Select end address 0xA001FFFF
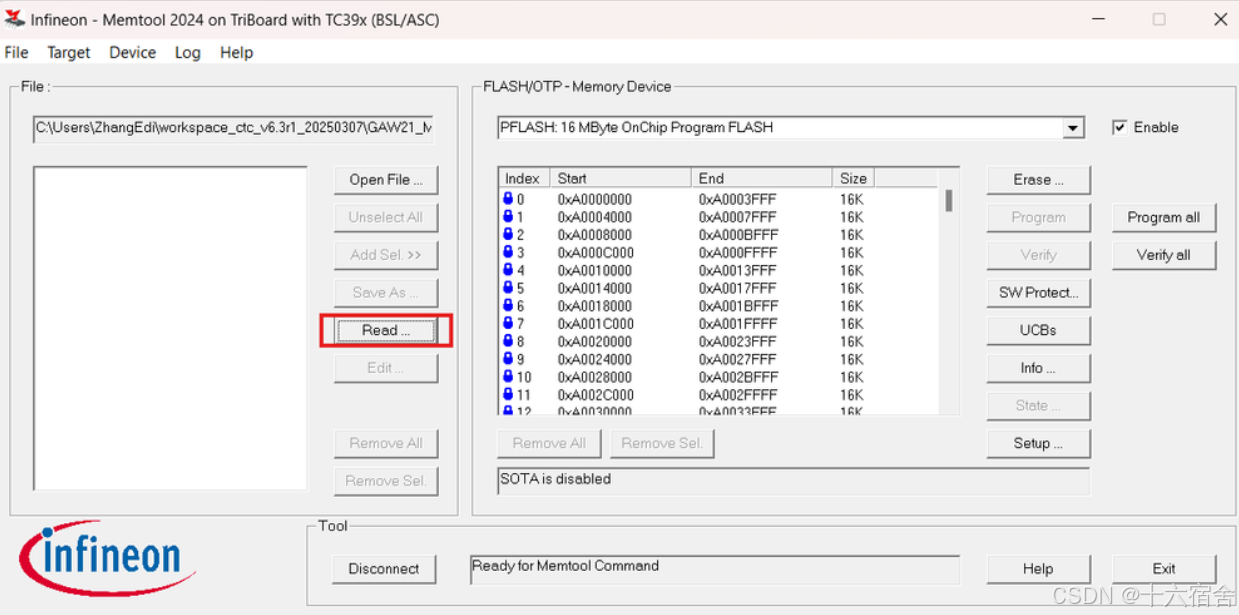This screenshot has height=615, width=1239. pos(738,324)
